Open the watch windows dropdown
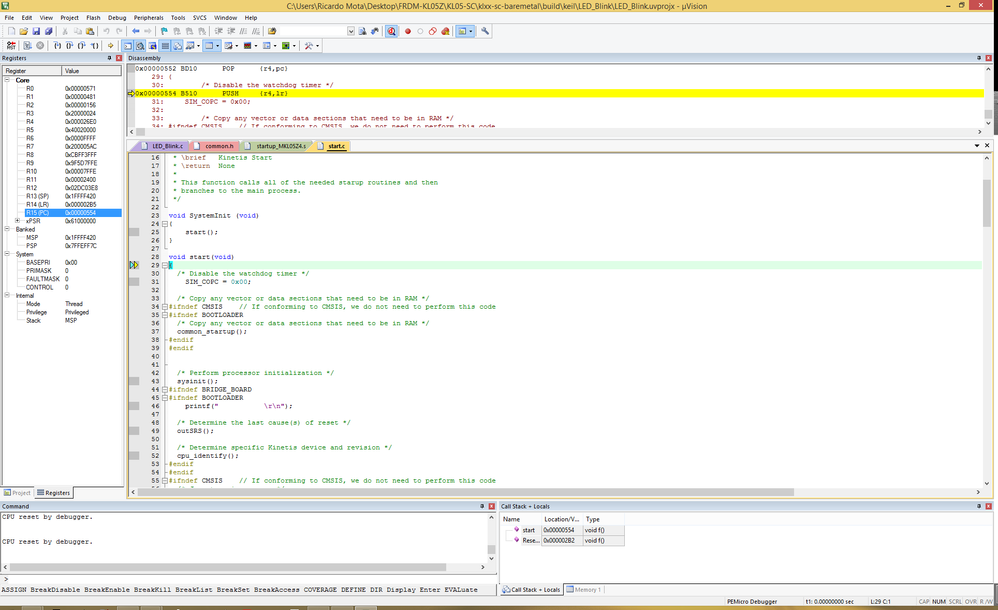This screenshot has height=610, width=998. point(199,46)
